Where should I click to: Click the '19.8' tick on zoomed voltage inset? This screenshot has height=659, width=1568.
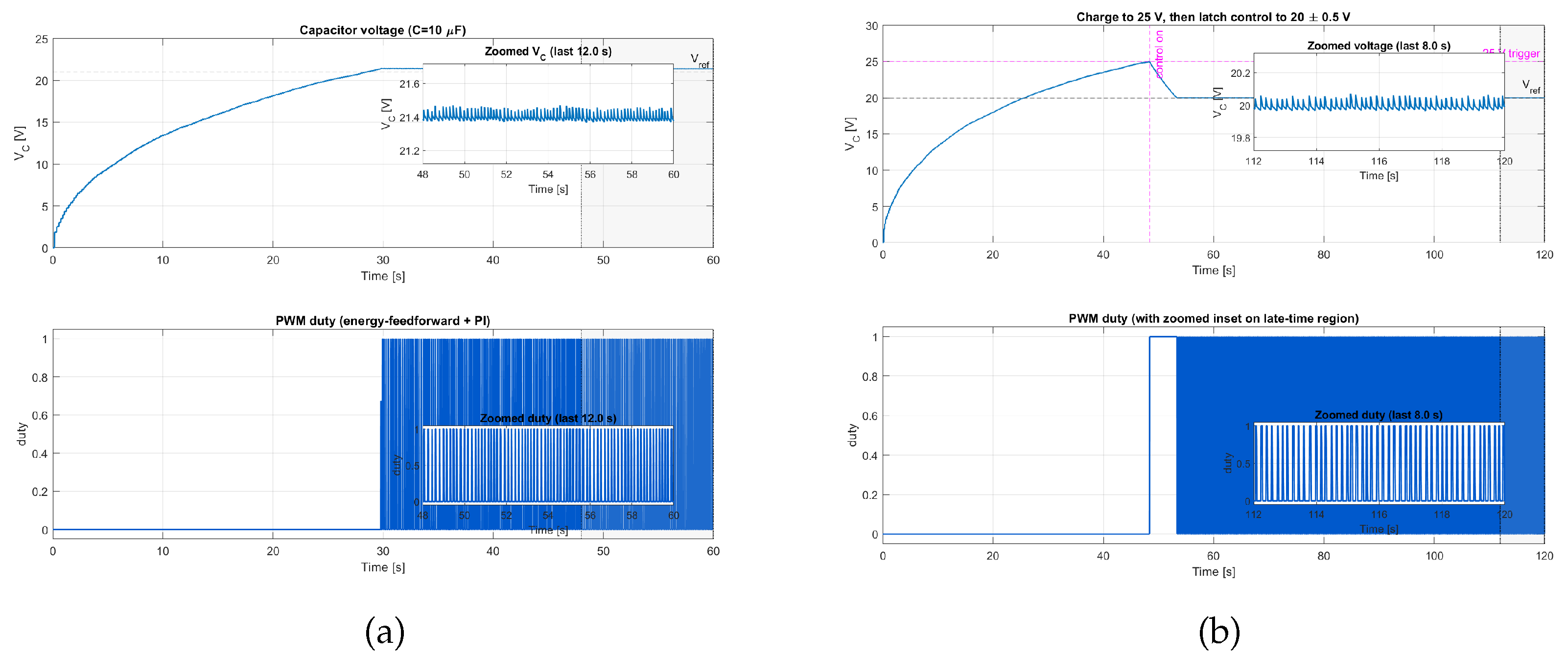[1240, 138]
